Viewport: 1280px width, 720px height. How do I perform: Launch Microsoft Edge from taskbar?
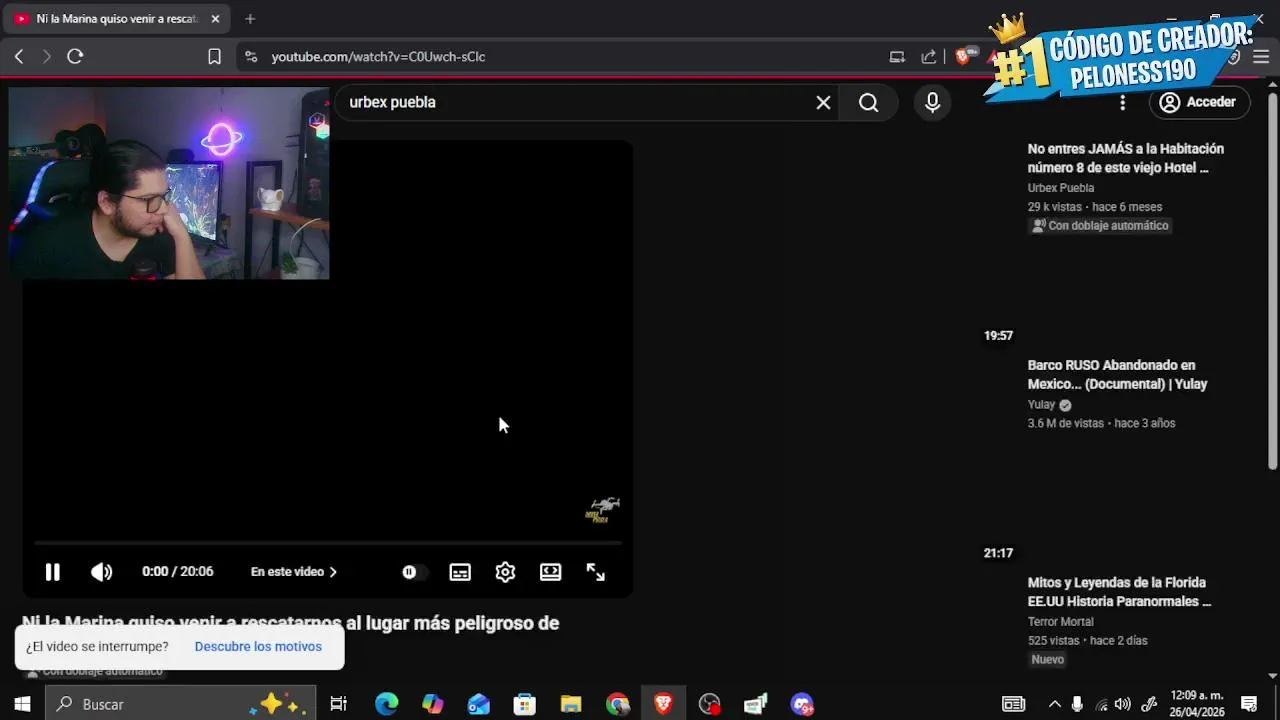(x=386, y=704)
